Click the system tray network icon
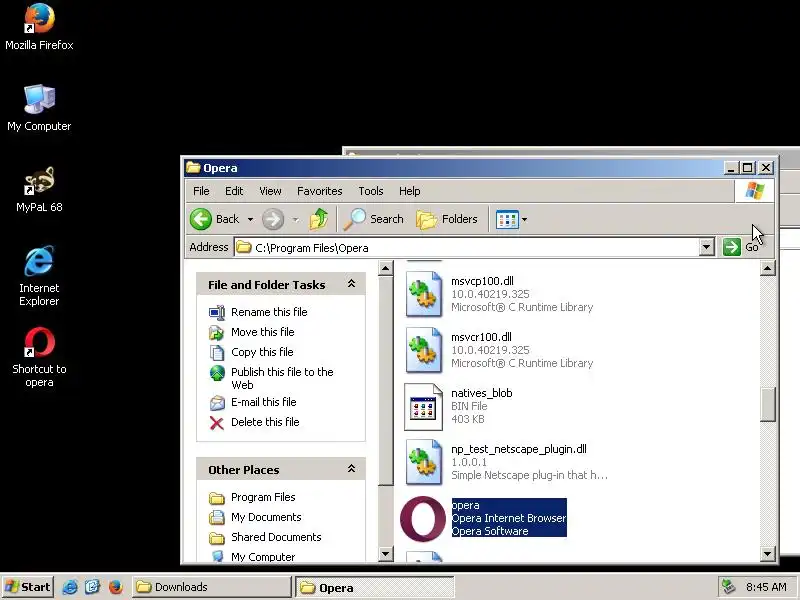 pyautogui.click(x=729, y=587)
